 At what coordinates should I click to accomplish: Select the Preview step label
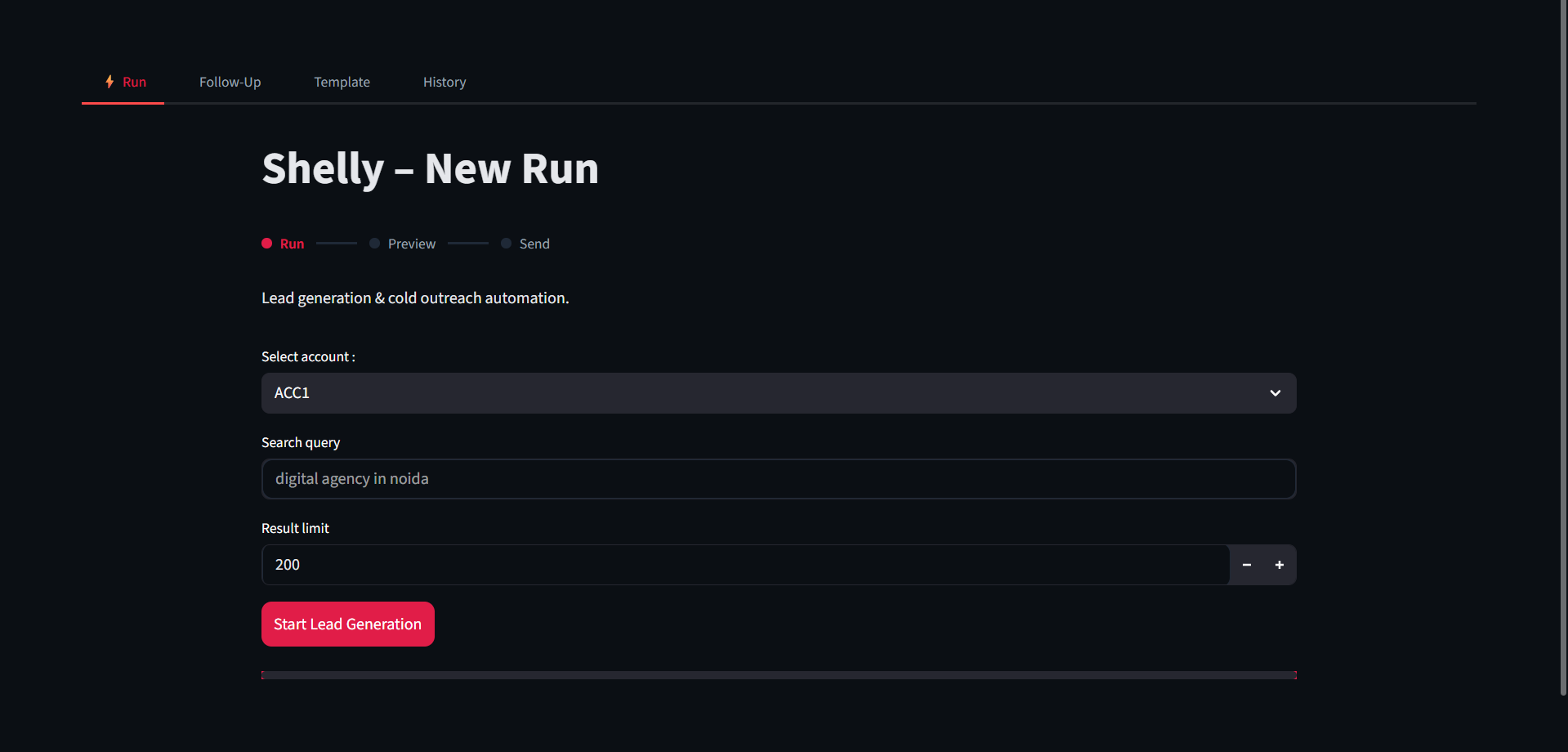point(412,244)
